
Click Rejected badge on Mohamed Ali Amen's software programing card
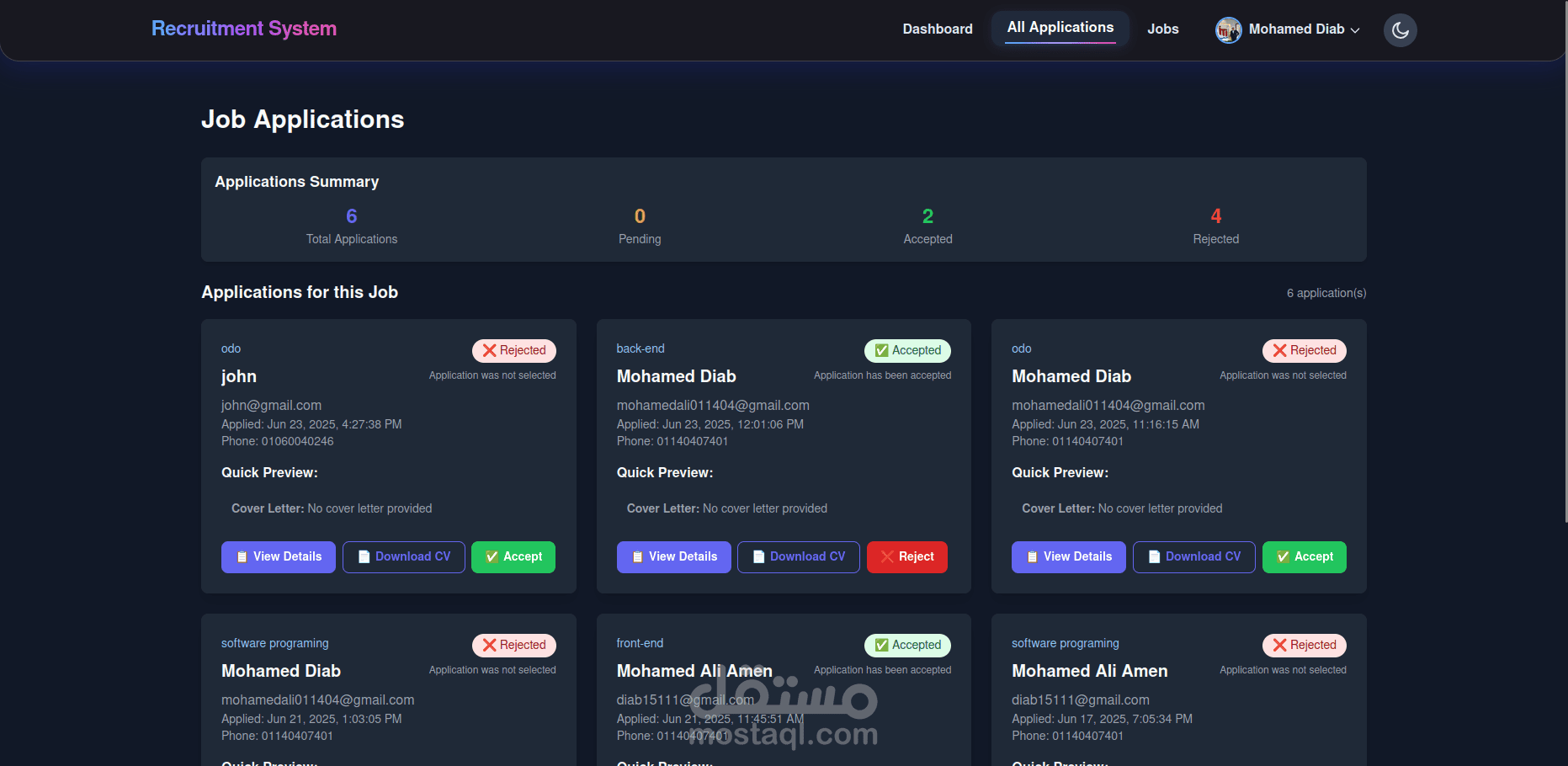point(1305,645)
